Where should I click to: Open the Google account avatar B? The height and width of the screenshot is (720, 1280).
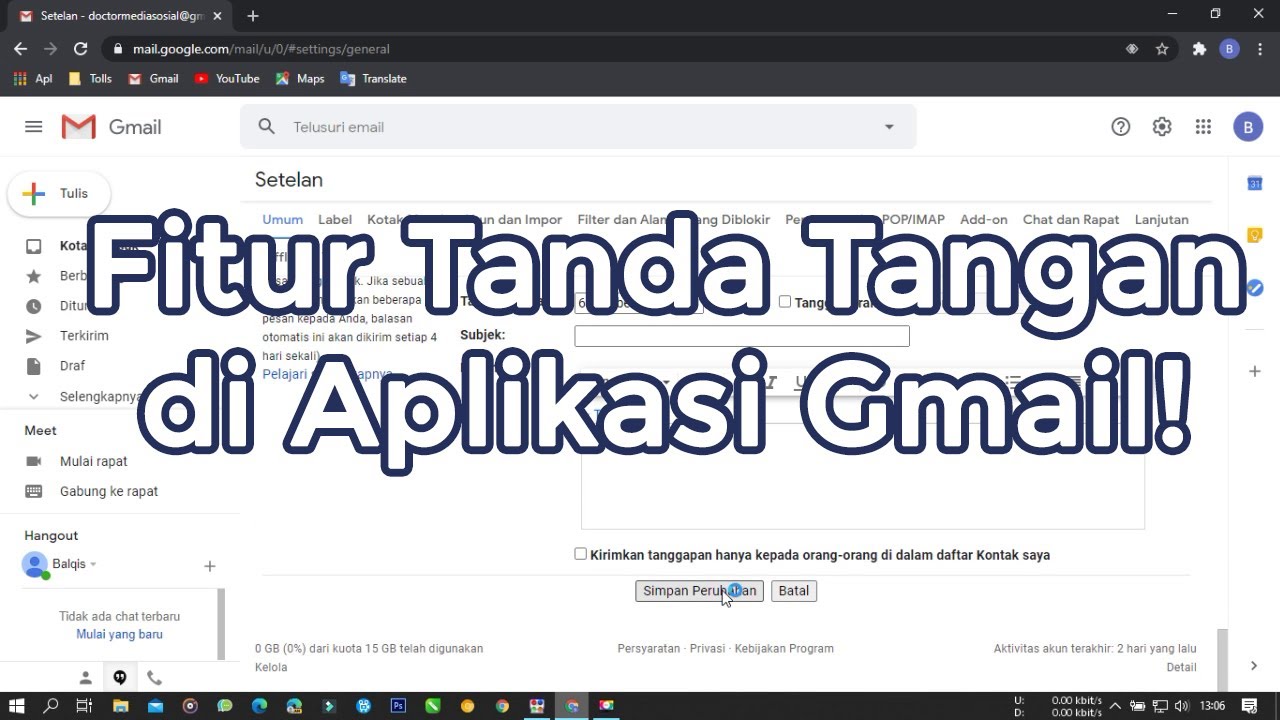(1247, 127)
